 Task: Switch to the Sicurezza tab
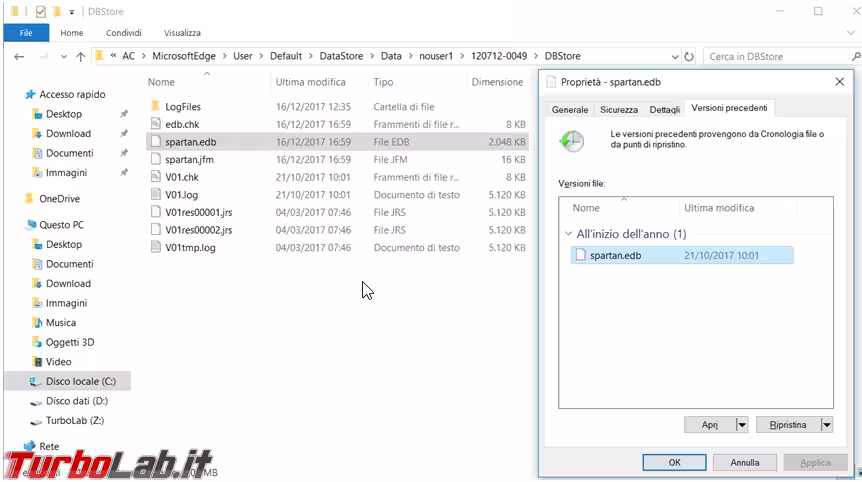(x=618, y=109)
